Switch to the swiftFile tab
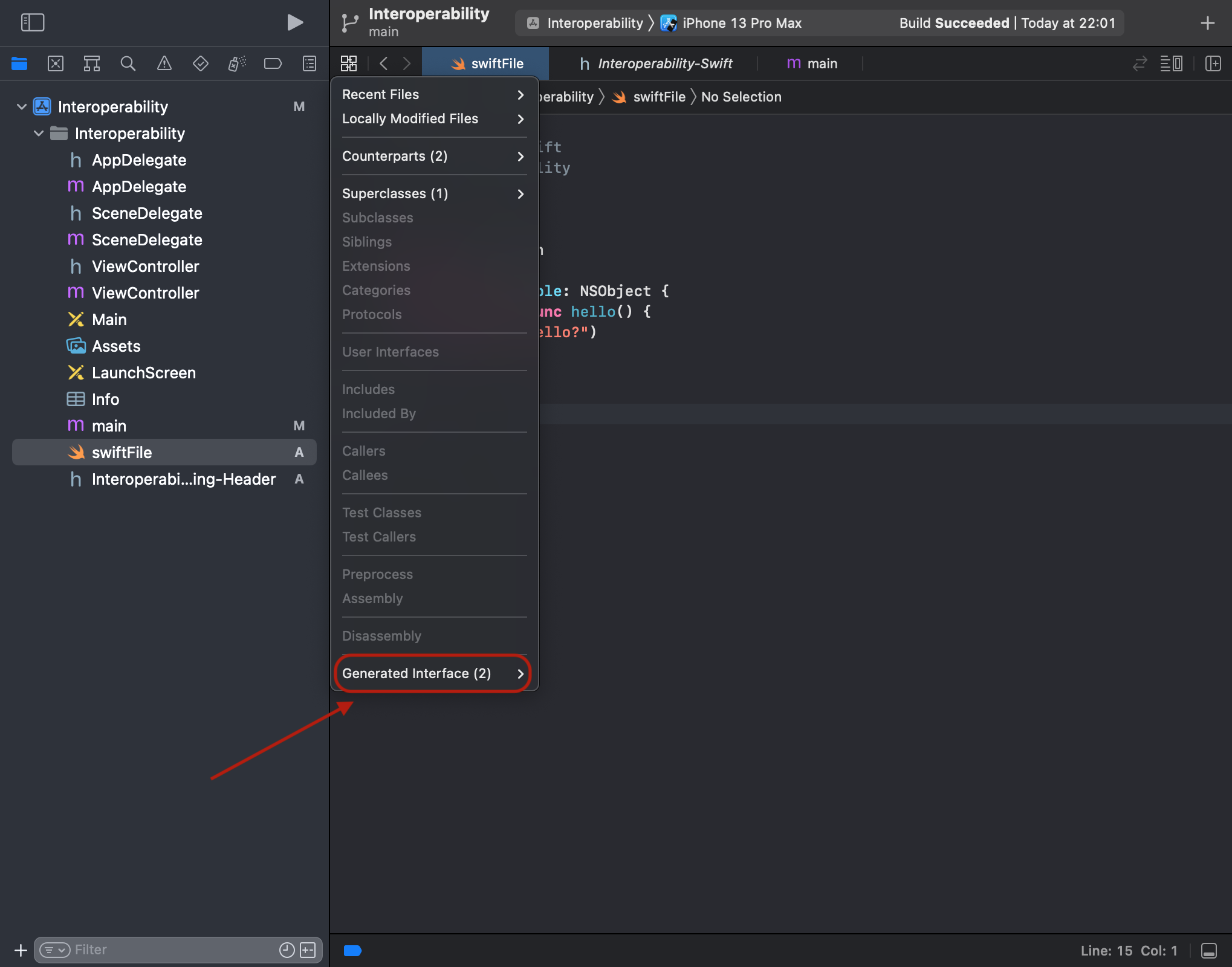1232x967 pixels. point(485,63)
